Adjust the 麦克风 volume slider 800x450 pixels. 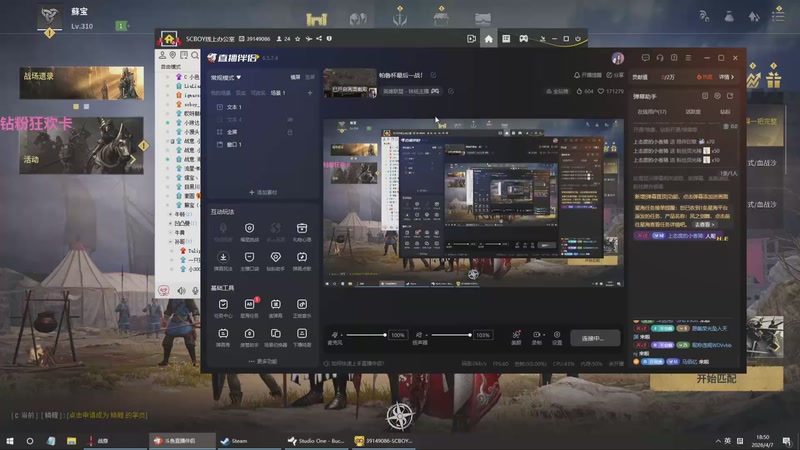point(366,335)
